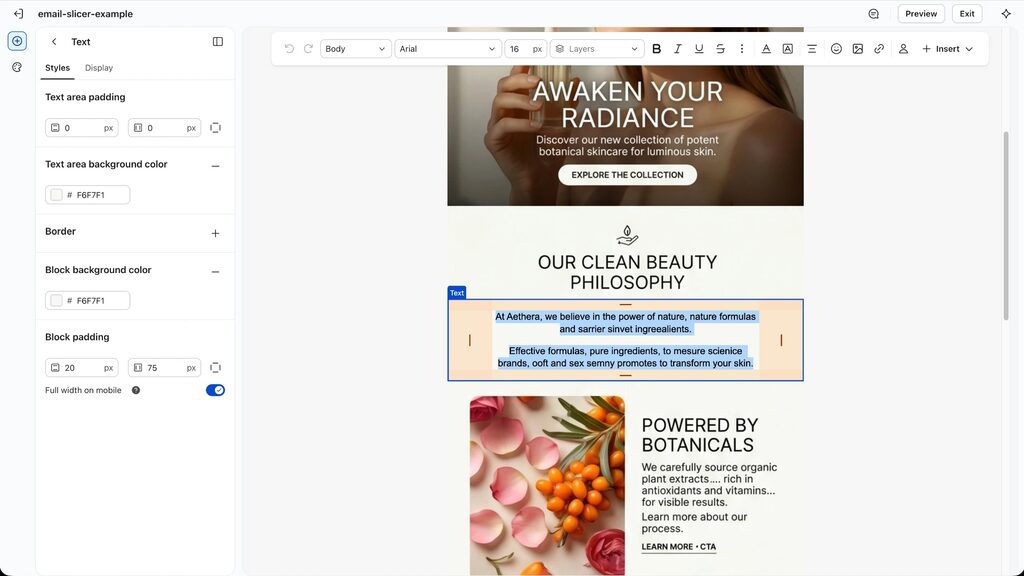The height and width of the screenshot is (576, 1024).
Task: Select the botanicals flowers image
Action: [547, 485]
